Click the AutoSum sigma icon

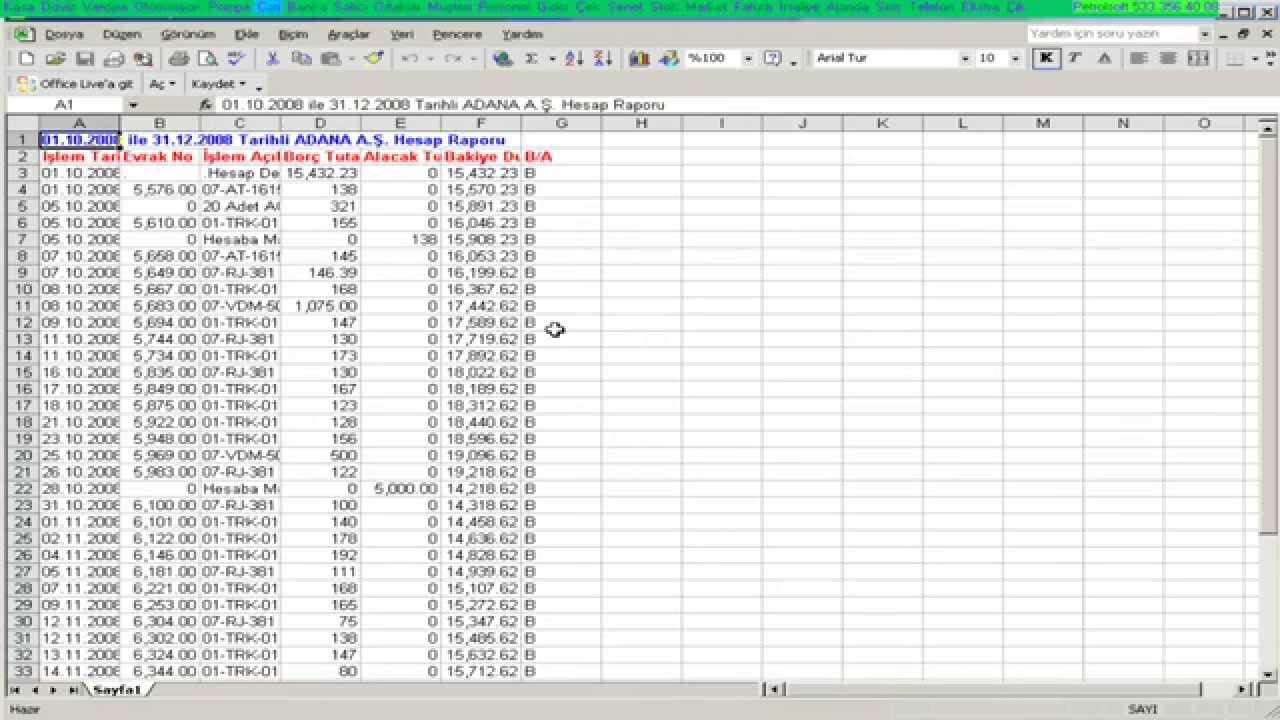click(532, 59)
